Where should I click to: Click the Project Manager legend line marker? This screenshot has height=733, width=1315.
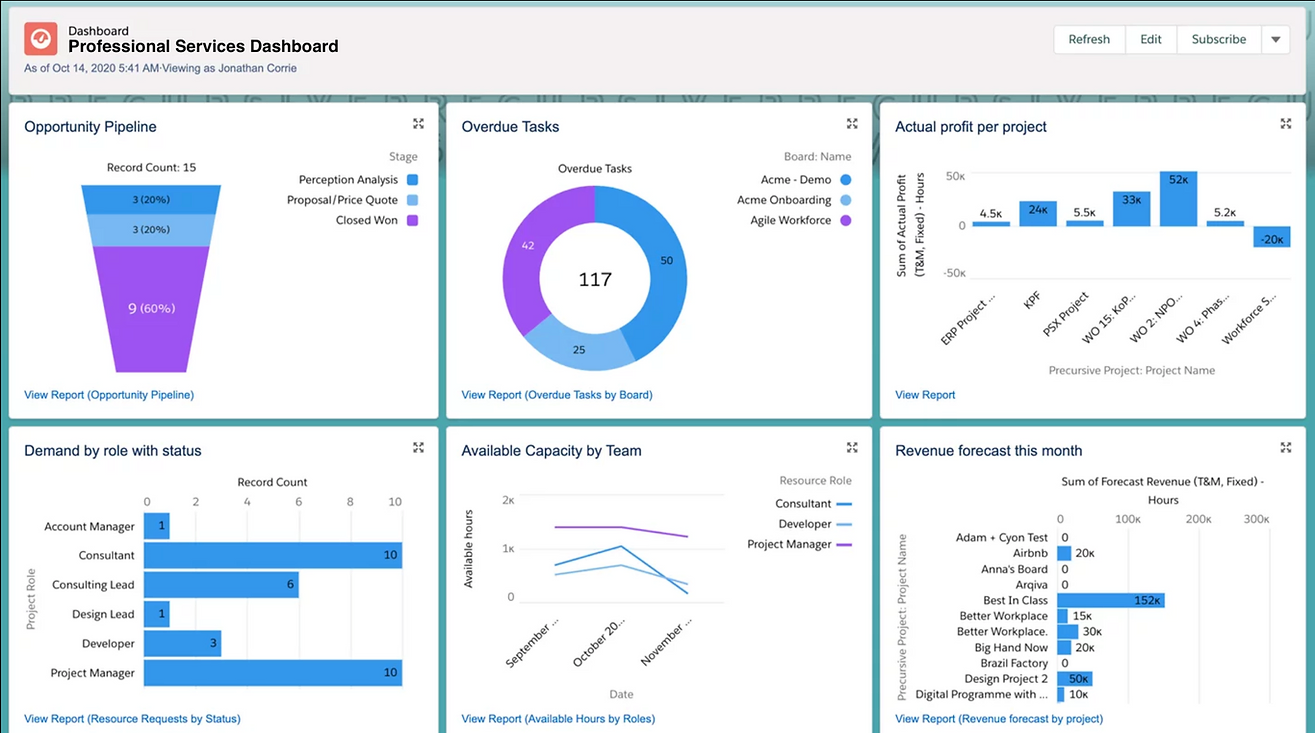point(844,544)
